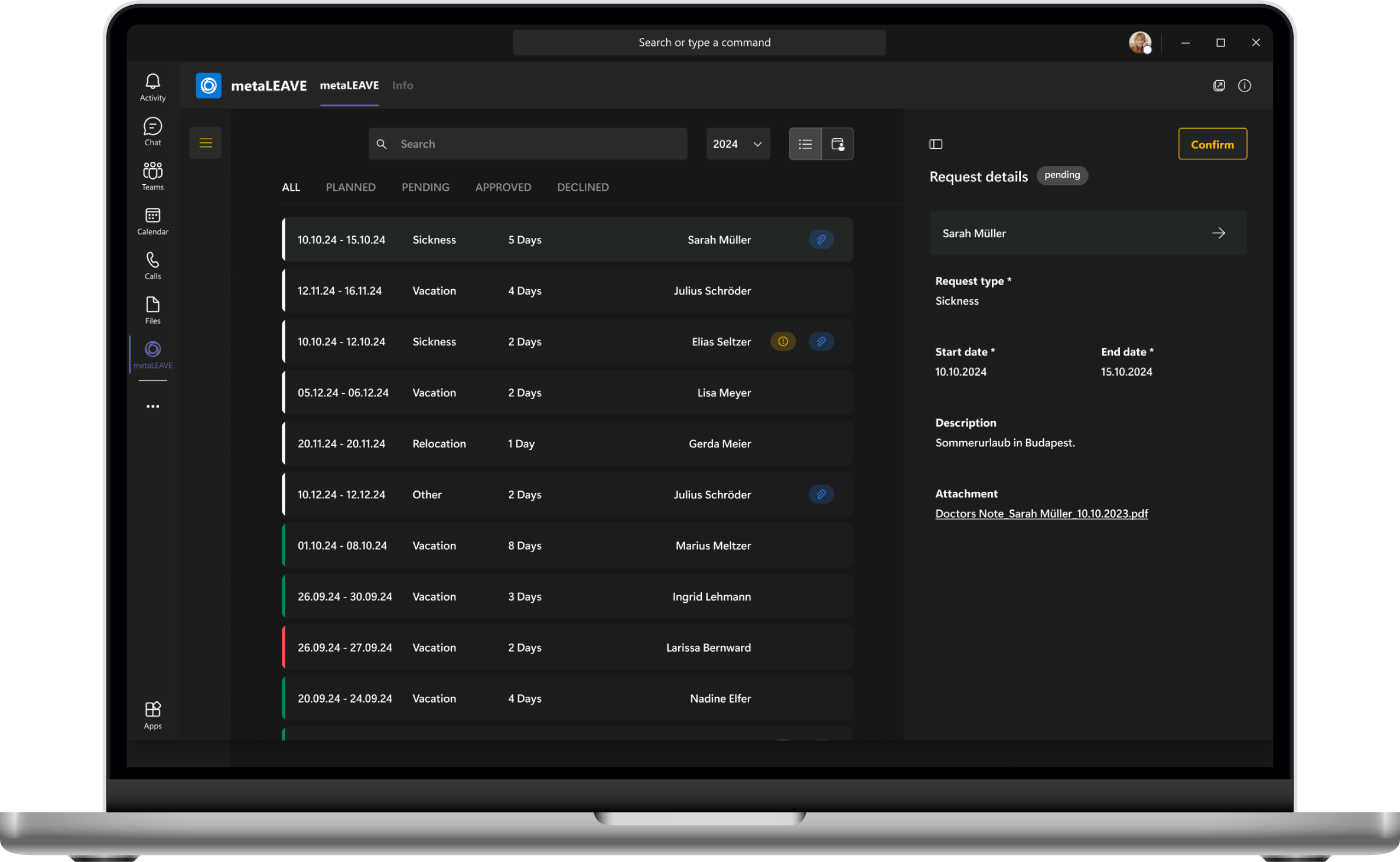This screenshot has width=1400, height=862.
Task: Click the start date 10.10.2024
Action: (961, 372)
